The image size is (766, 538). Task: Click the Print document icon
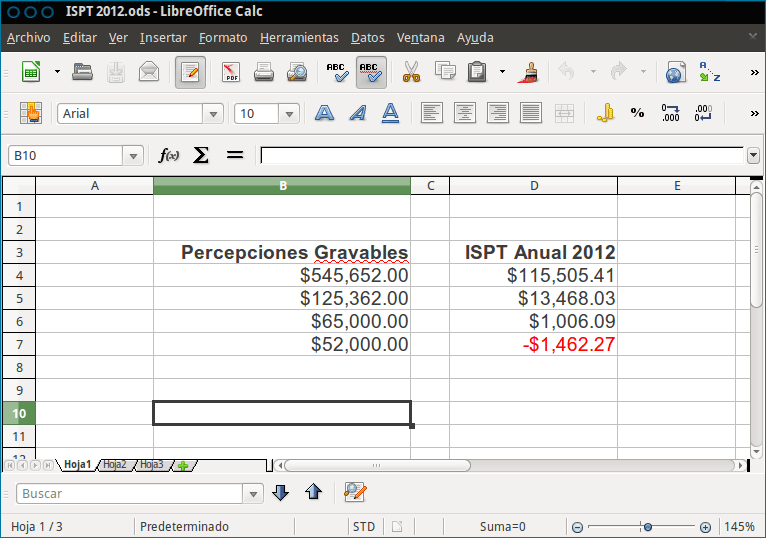[264, 72]
